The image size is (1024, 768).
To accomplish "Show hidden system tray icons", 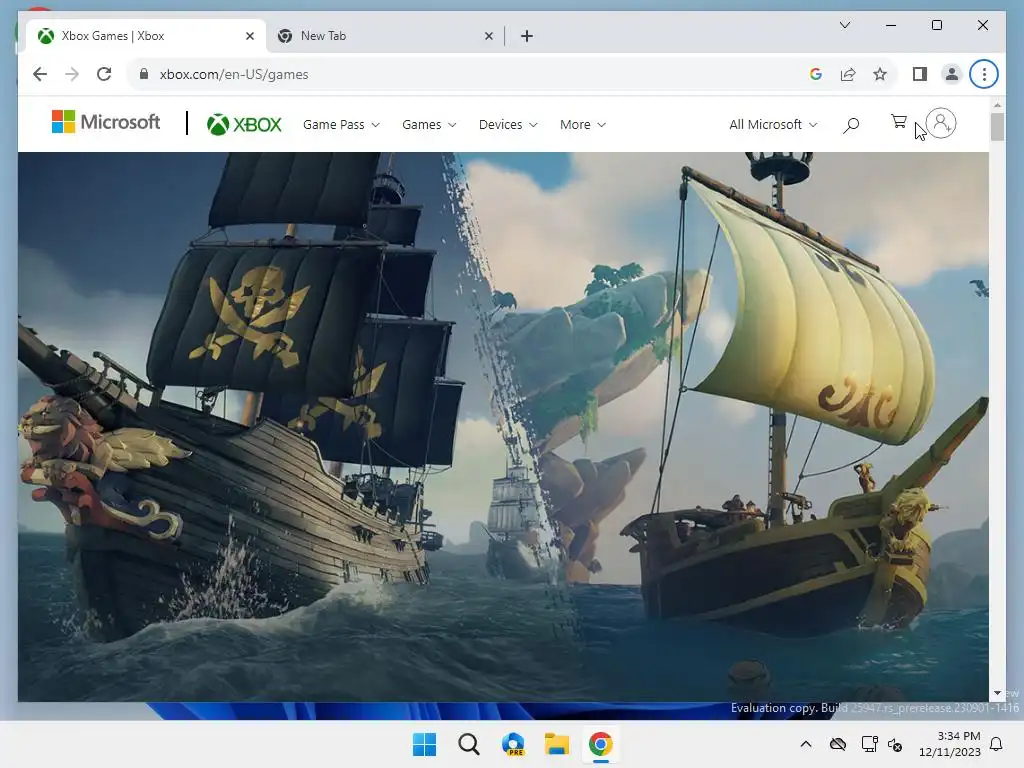I will click(x=806, y=744).
